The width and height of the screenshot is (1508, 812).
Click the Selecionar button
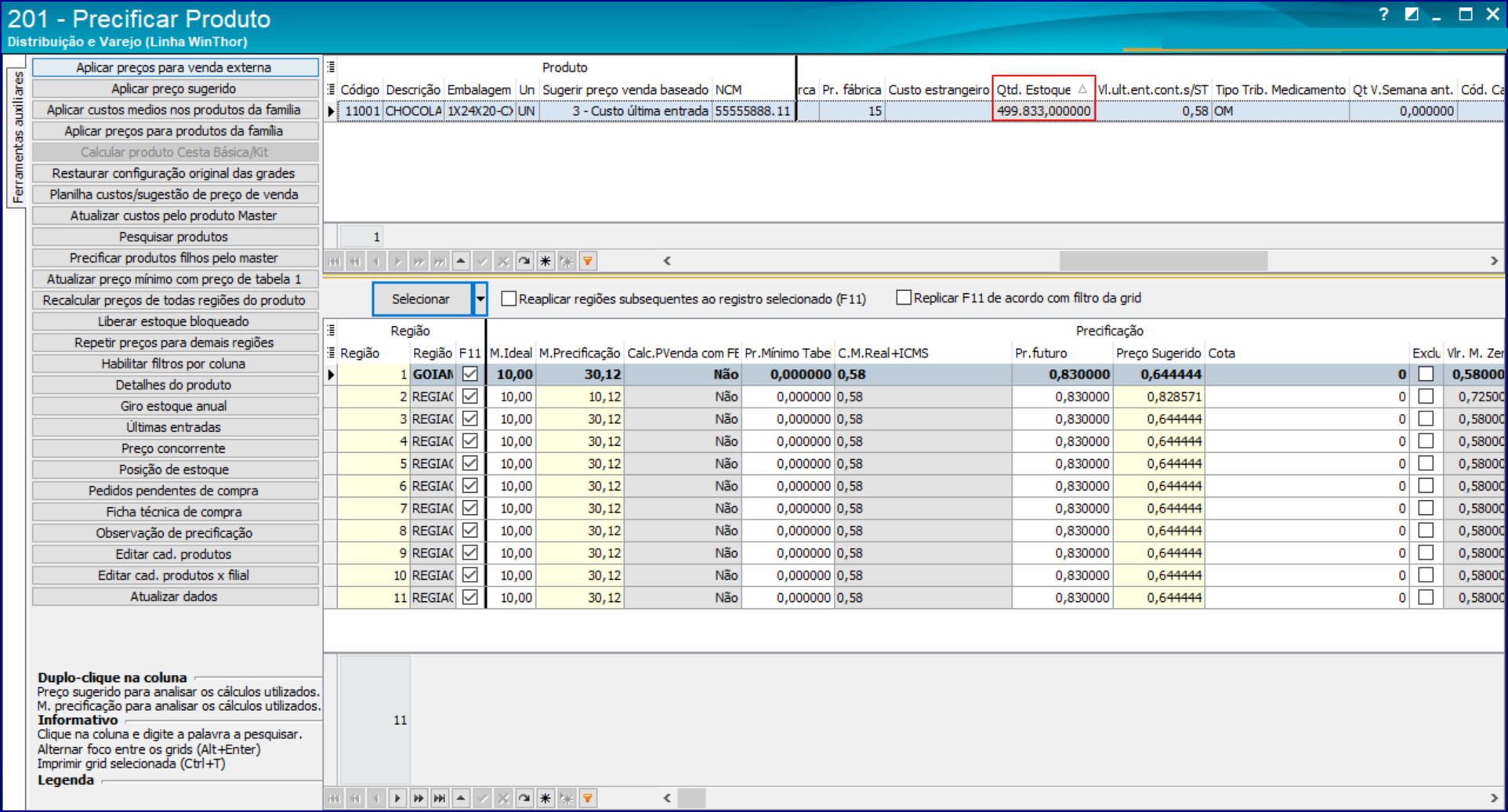click(422, 299)
